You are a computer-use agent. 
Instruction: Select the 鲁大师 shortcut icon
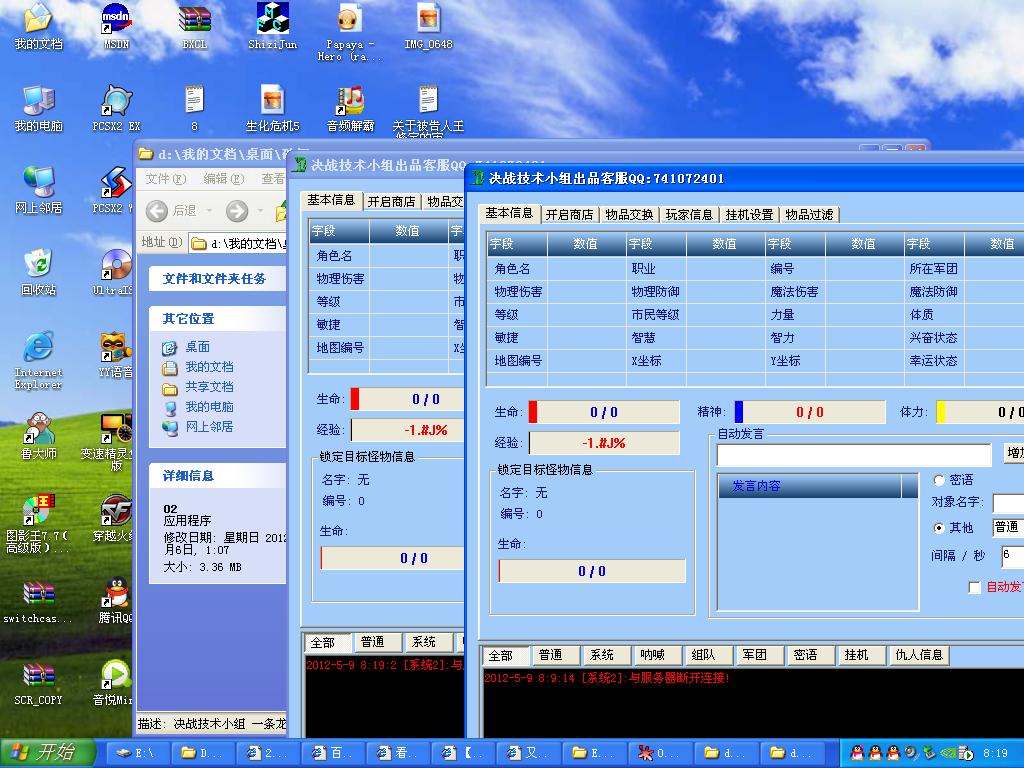click(x=38, y=436)
